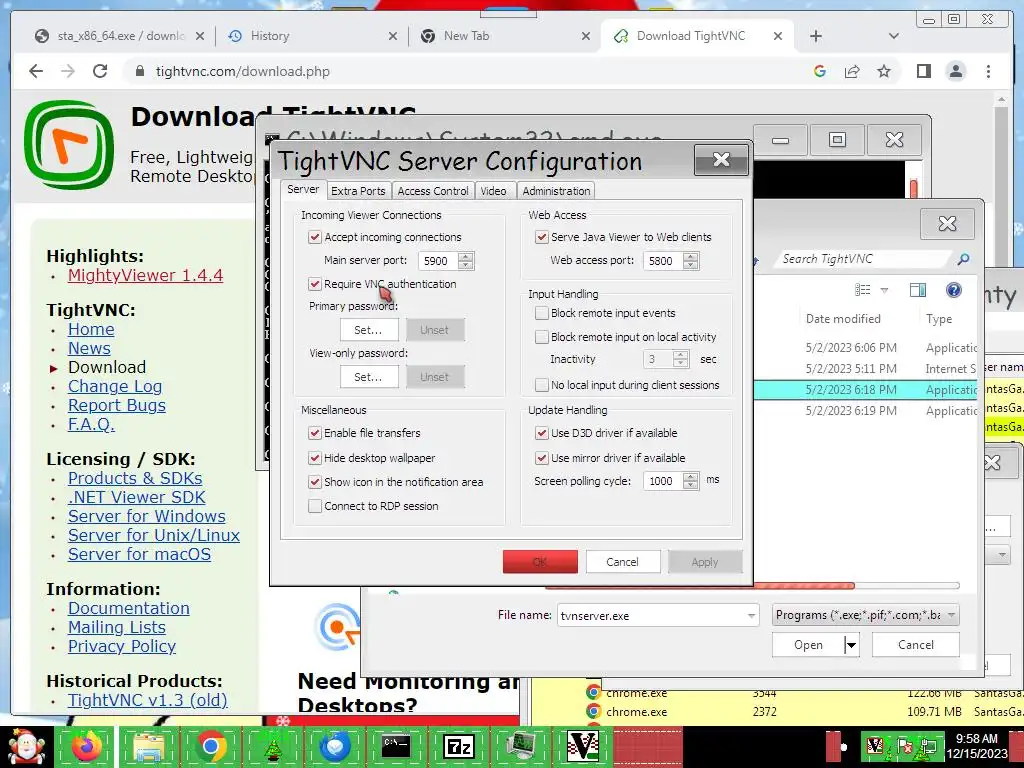Click the search magnifier in file dialog

coord(963,259)
